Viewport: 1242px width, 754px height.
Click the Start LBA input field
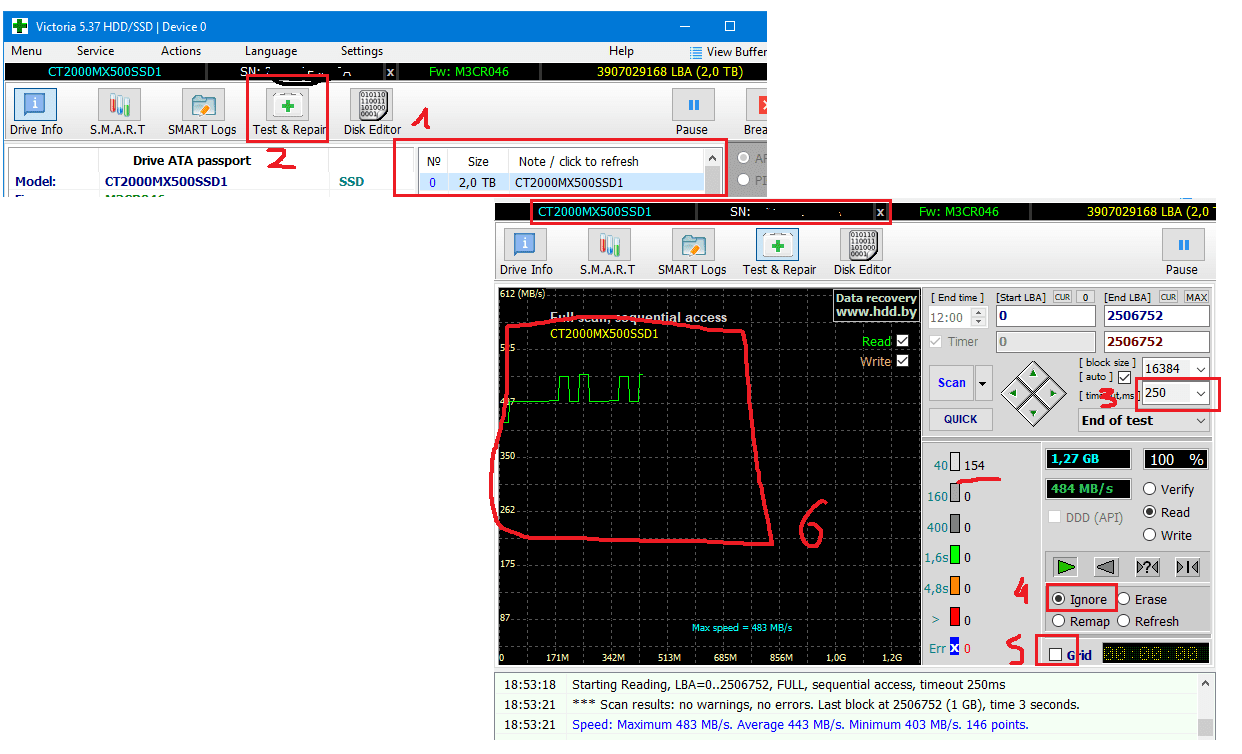(1045, 317)
